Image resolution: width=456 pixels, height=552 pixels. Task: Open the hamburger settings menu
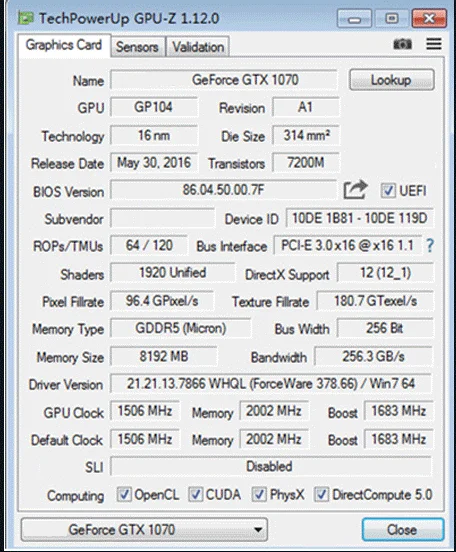(x=434, y=44)
